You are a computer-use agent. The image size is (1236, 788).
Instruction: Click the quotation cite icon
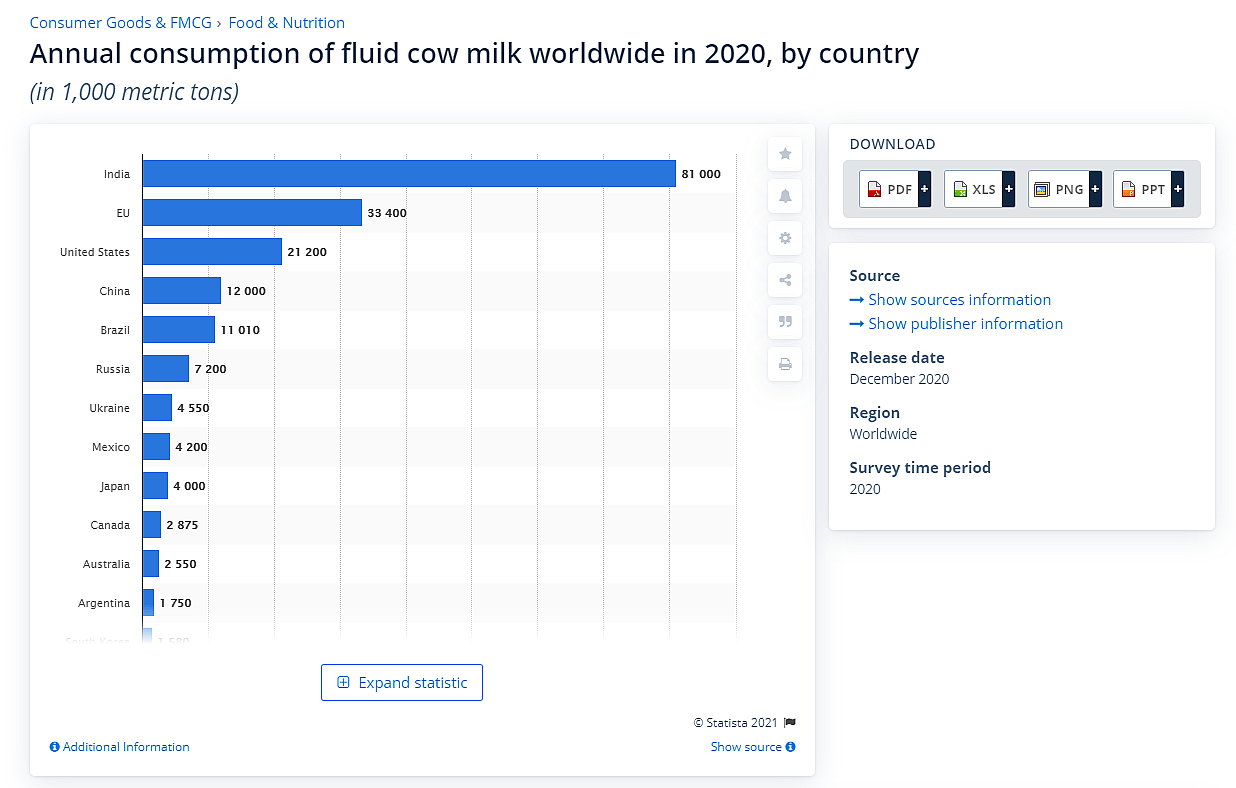pos(785,322)
